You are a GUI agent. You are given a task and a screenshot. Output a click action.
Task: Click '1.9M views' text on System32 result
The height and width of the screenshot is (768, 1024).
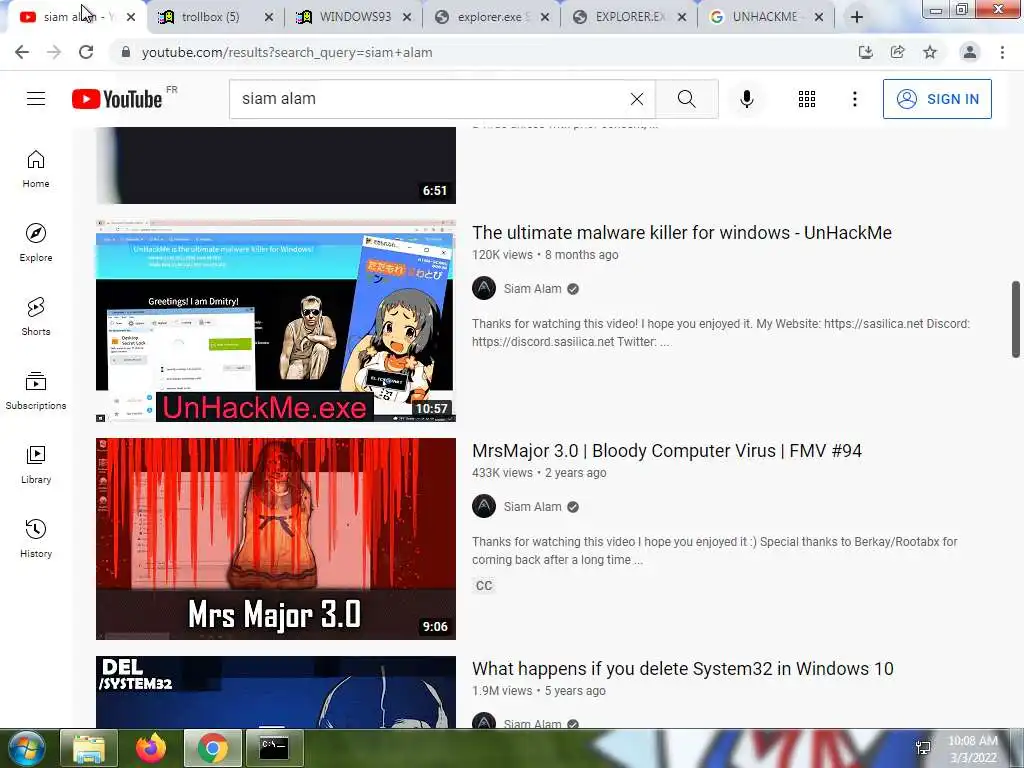(502, 691)
